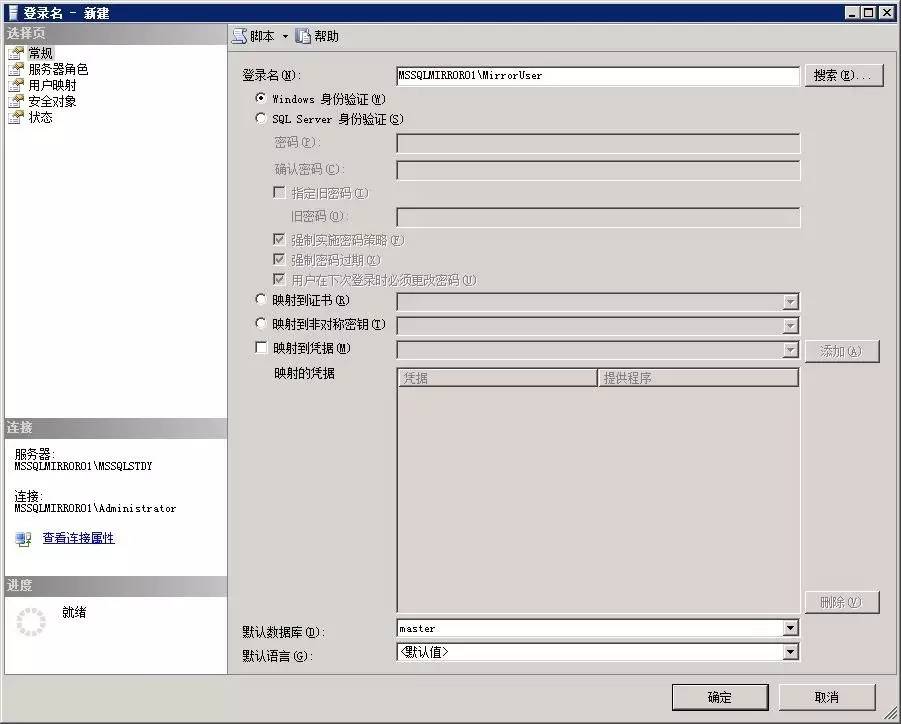Screen dimensions: 901x724
Task: Click the 提供程序 column header
Action: click(x=698, y=378)
